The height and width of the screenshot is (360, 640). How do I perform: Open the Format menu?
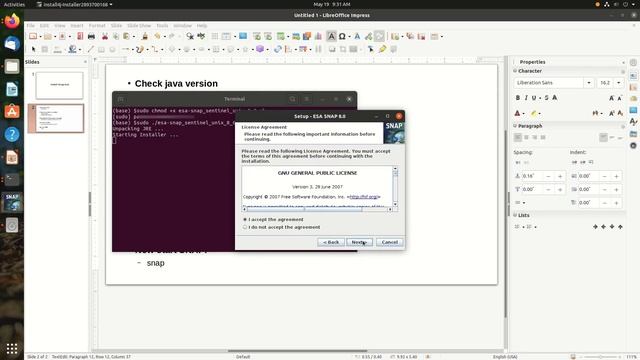tap(97, 25)
